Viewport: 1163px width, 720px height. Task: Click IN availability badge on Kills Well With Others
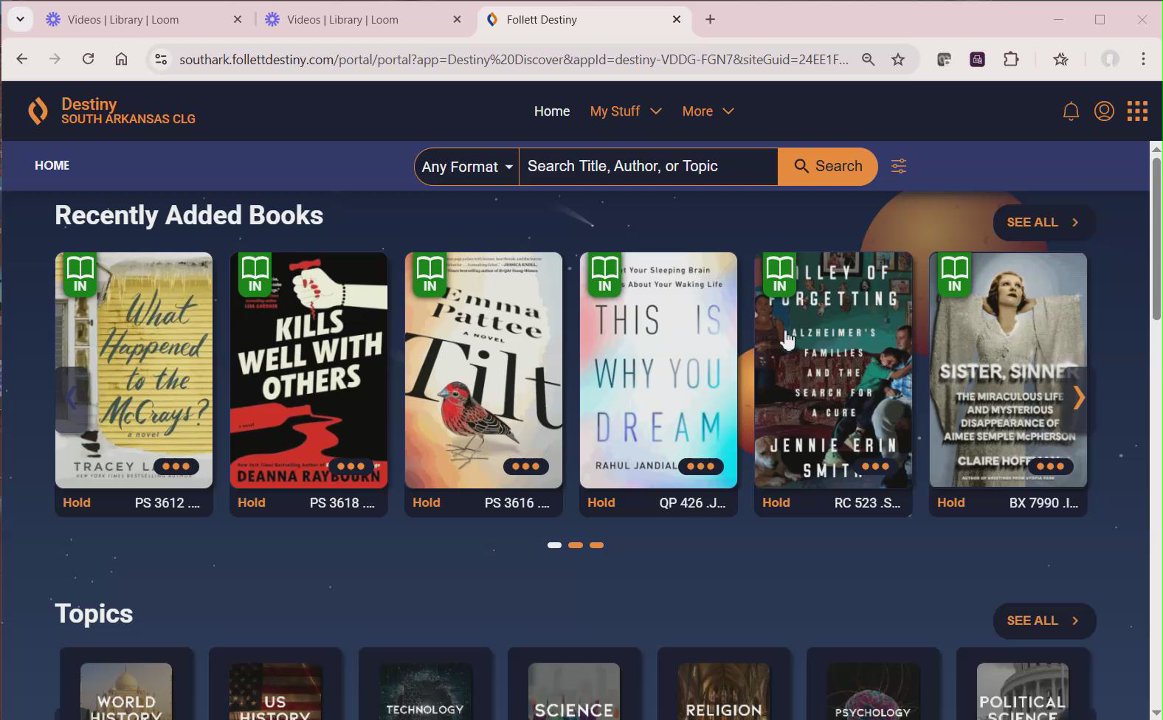255,274
